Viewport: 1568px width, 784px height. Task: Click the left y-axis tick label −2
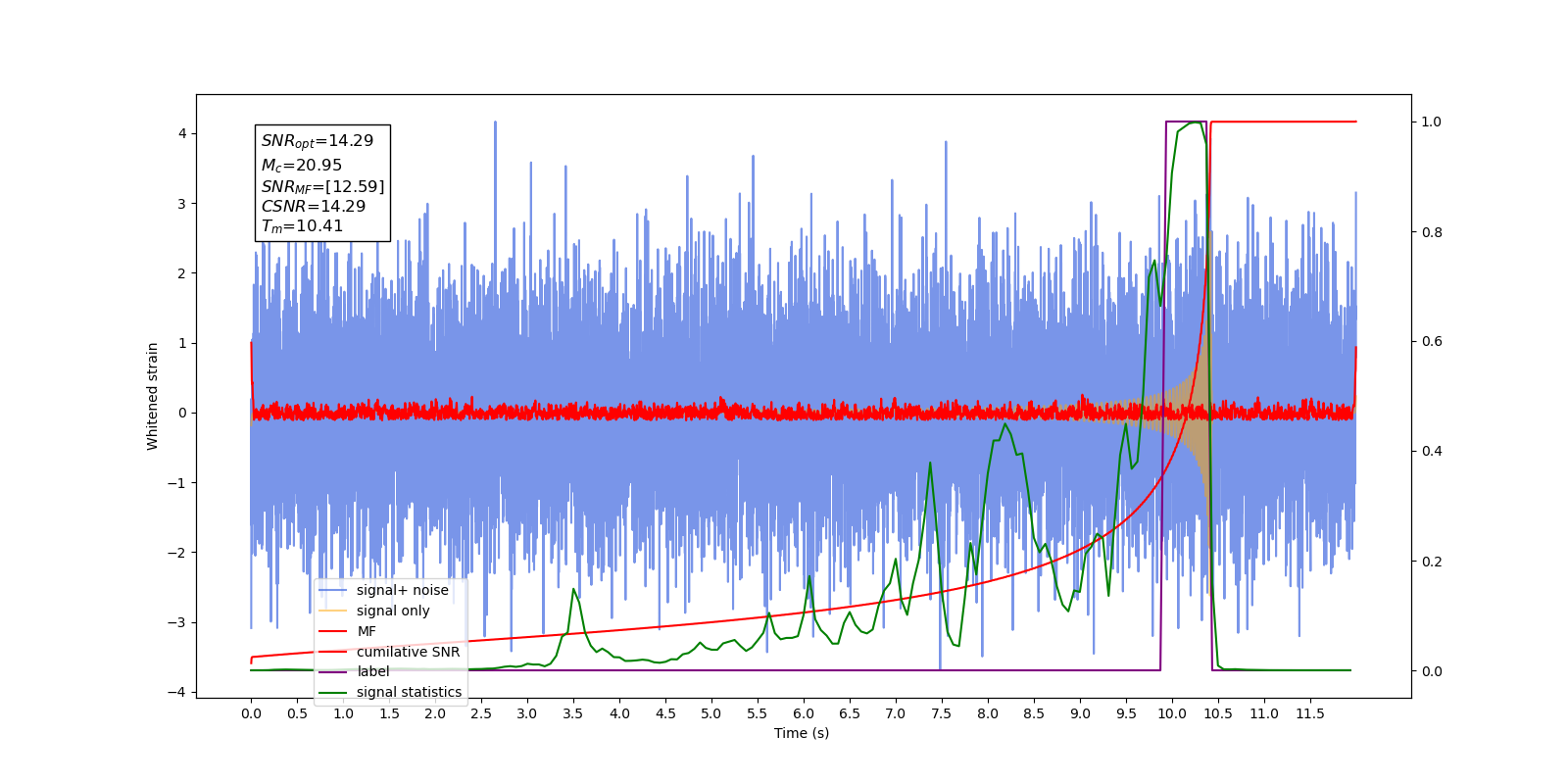[x=176, y=553]
